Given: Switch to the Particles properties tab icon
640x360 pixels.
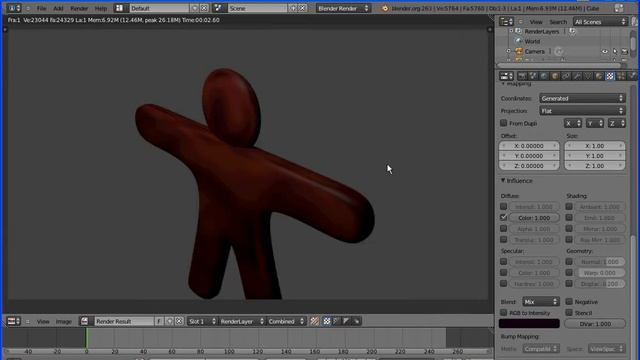Looking at the screenshot, I should coord(621,76).
